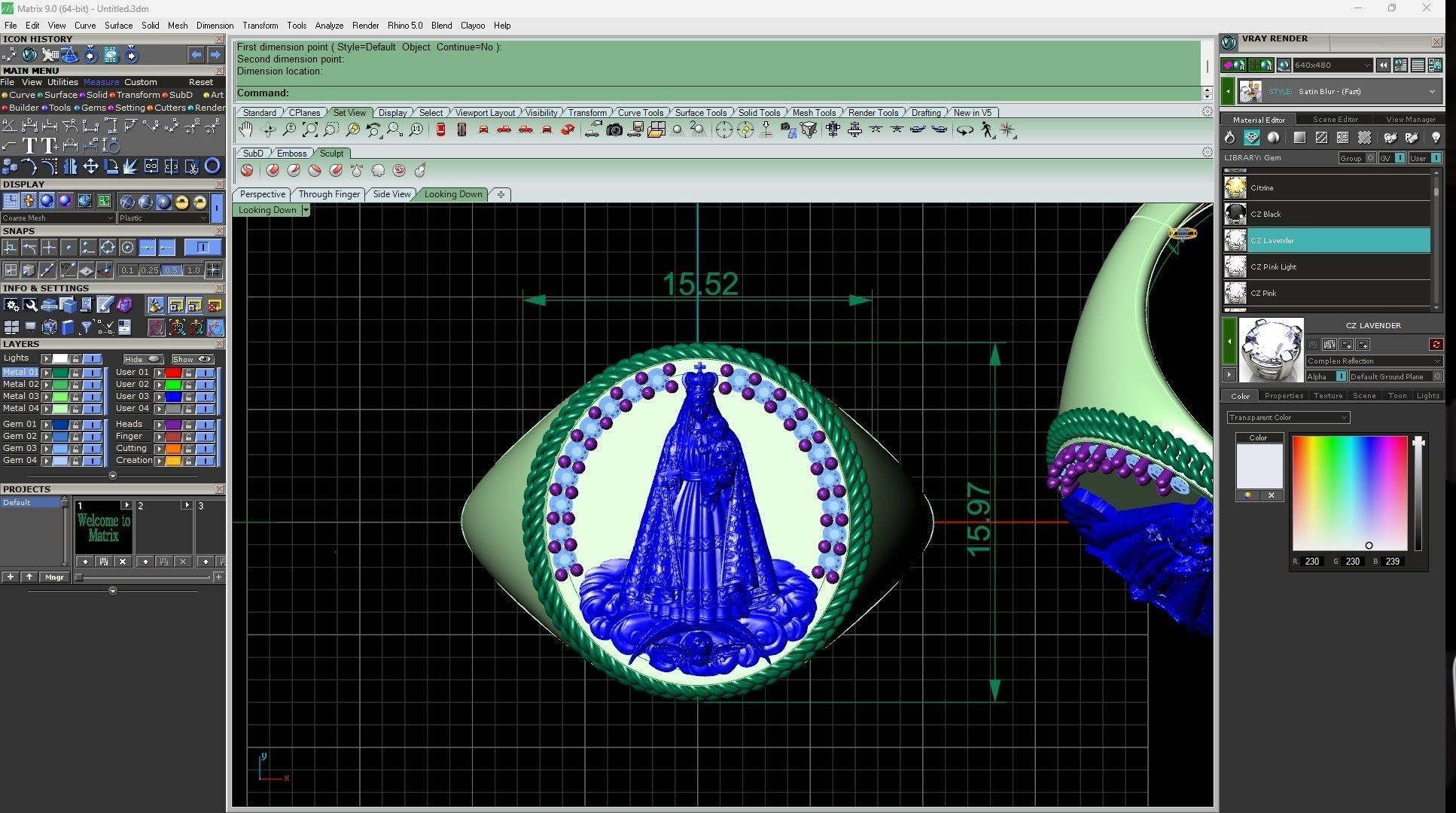
Task: Switch to the Scene Editor tab
Action: coord(1335,120)
